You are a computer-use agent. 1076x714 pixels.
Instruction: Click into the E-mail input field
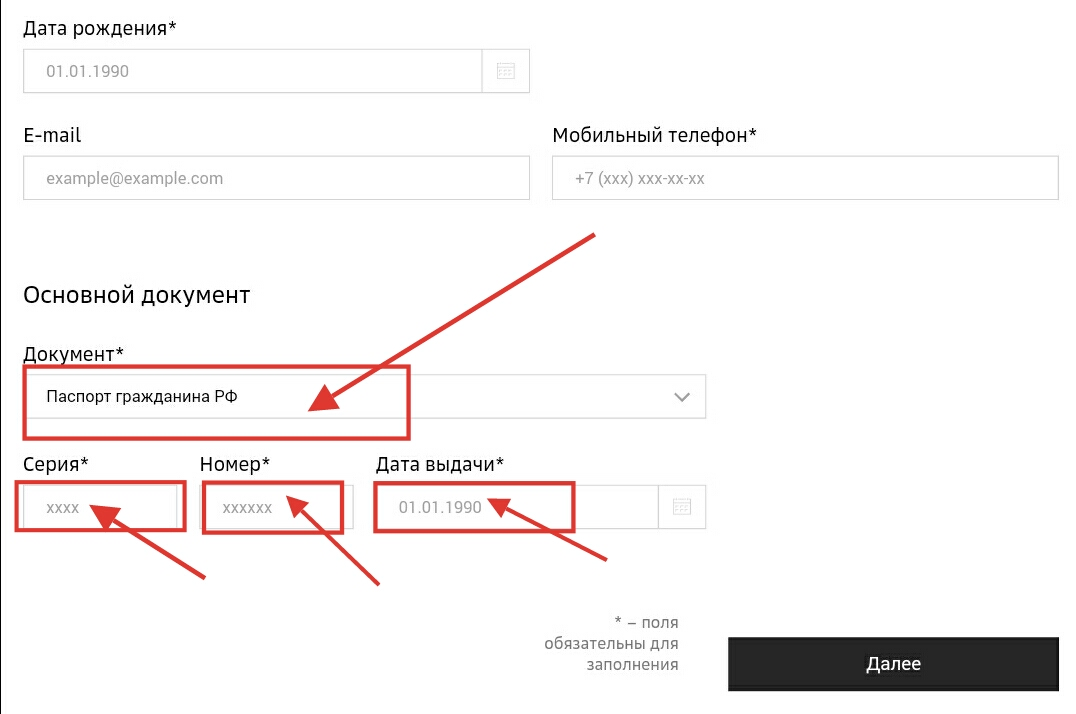pos(276,179)
